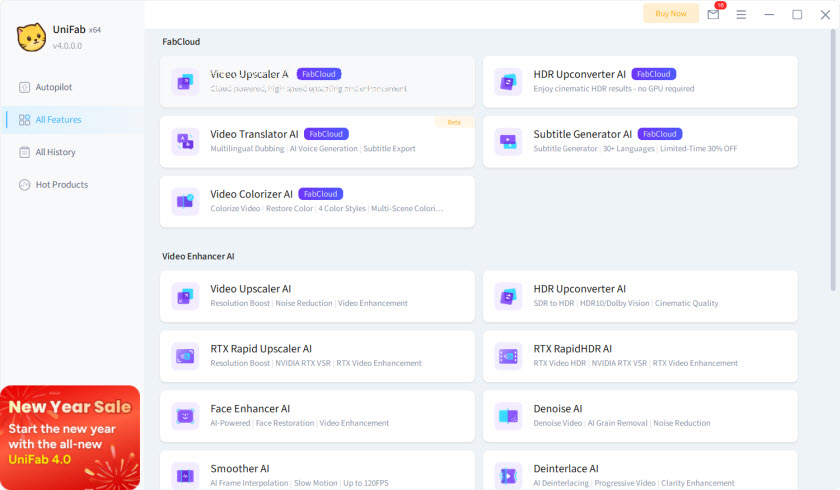
Task: Click the Smoother AI icon
Action: (185, 476)
